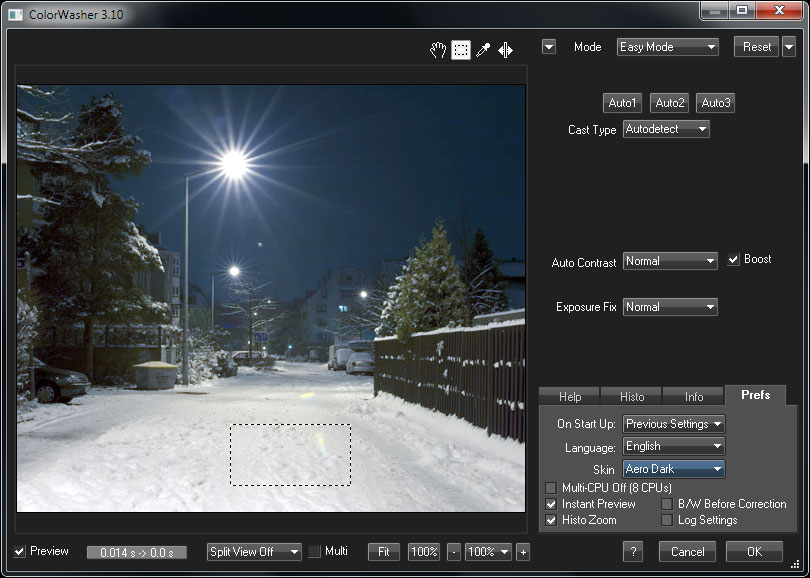Select the hand pan tool

click(437, 50)
